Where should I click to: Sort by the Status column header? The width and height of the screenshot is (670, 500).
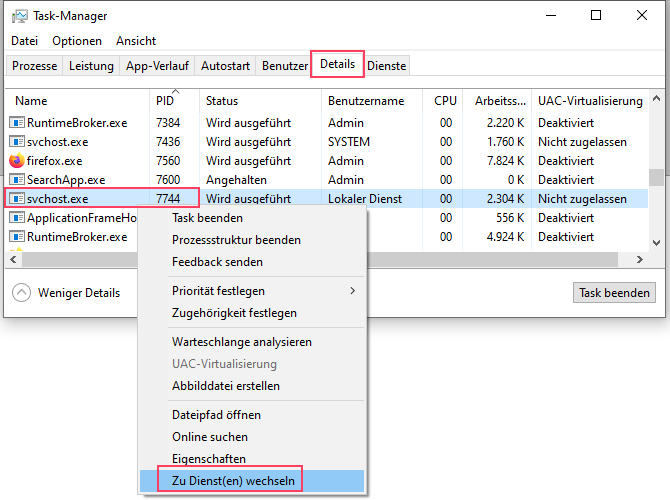click(260, 101)
